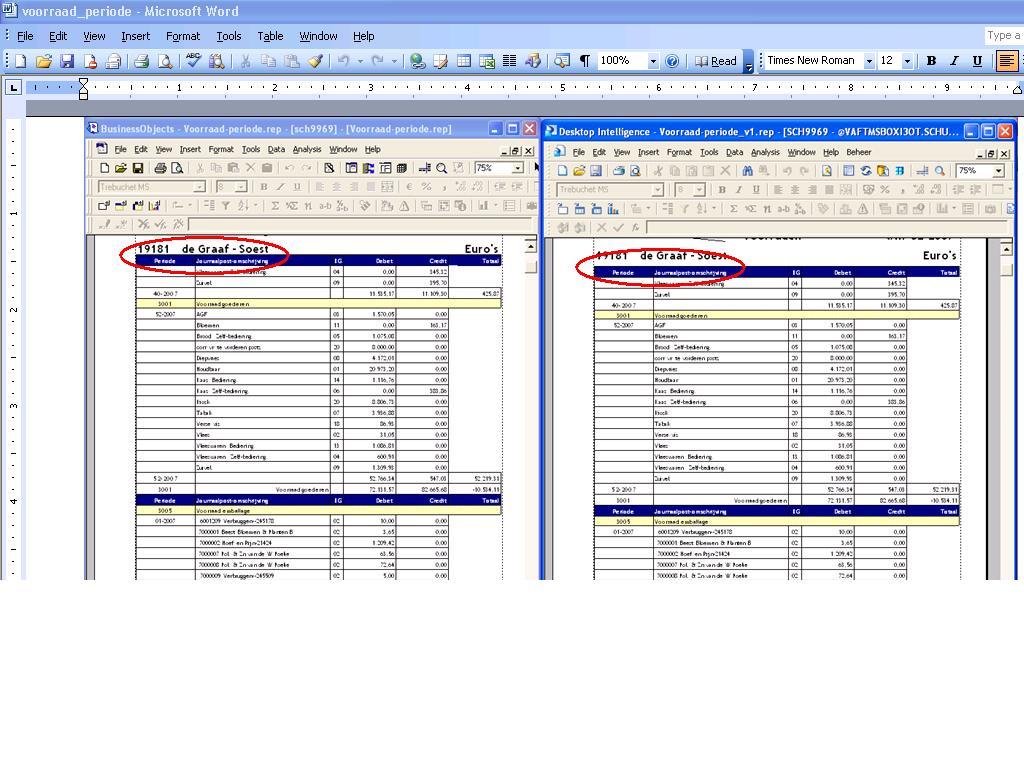Image resolution: width=1024 pixels, height=768 pixels.
Task: Click the print icon in BusinessObjects window
Action: click(x=160, y=168)
